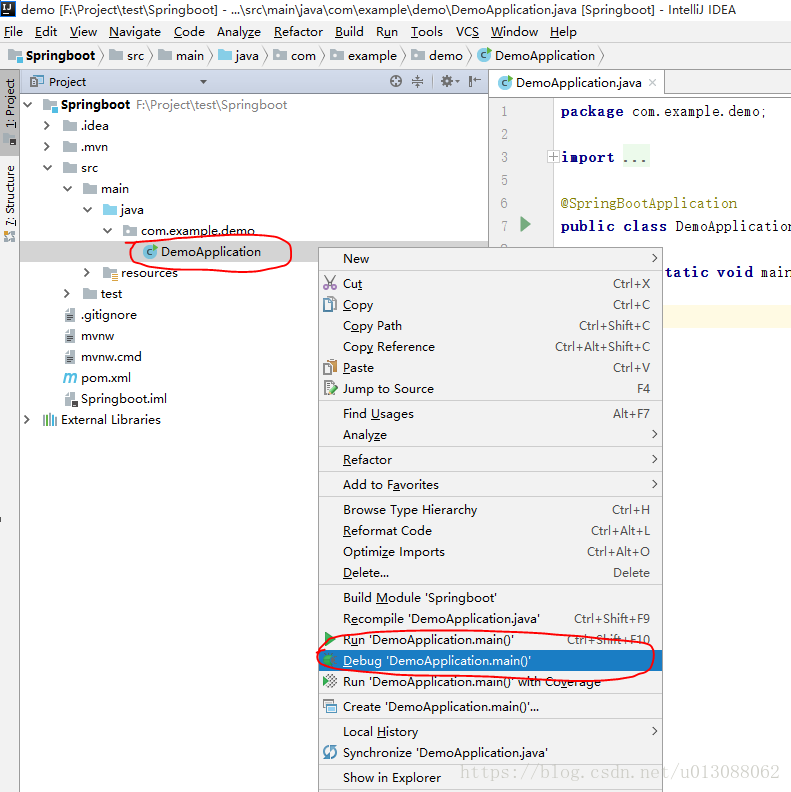Select Optimize Imports in context menu

click(x=490, y=551)
